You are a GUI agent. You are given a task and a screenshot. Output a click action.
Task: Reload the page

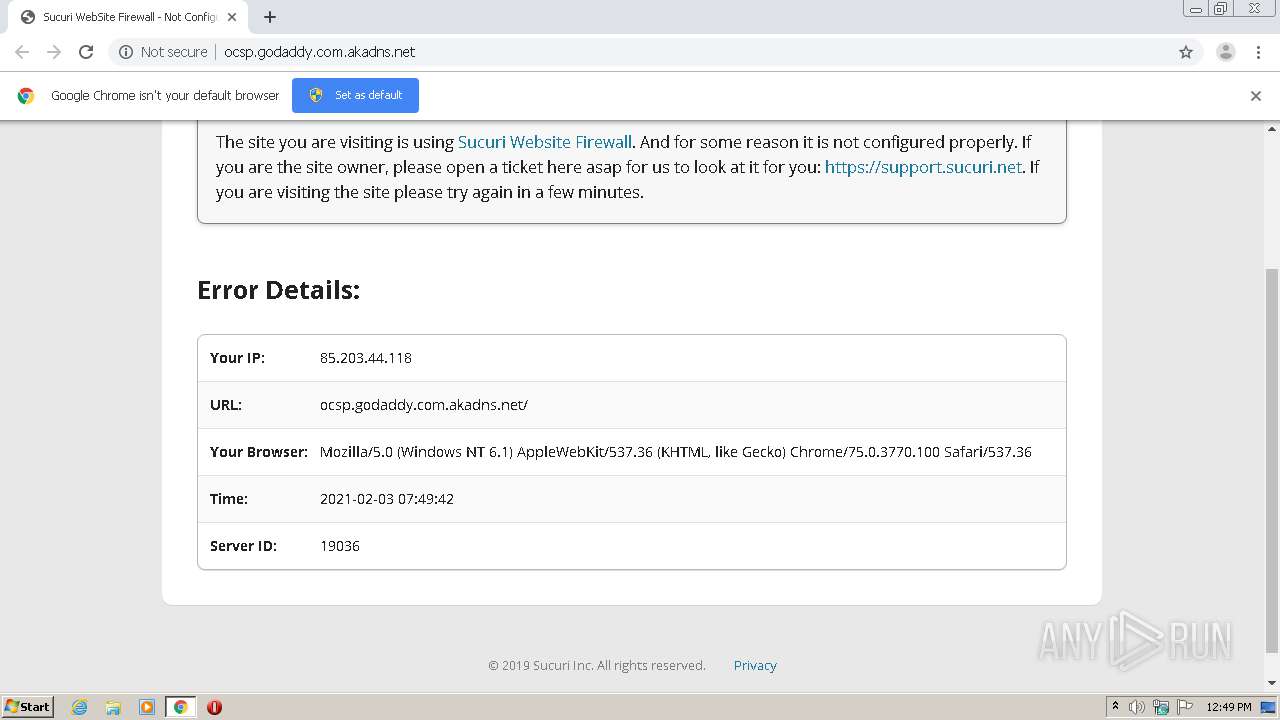pos(86,52)
